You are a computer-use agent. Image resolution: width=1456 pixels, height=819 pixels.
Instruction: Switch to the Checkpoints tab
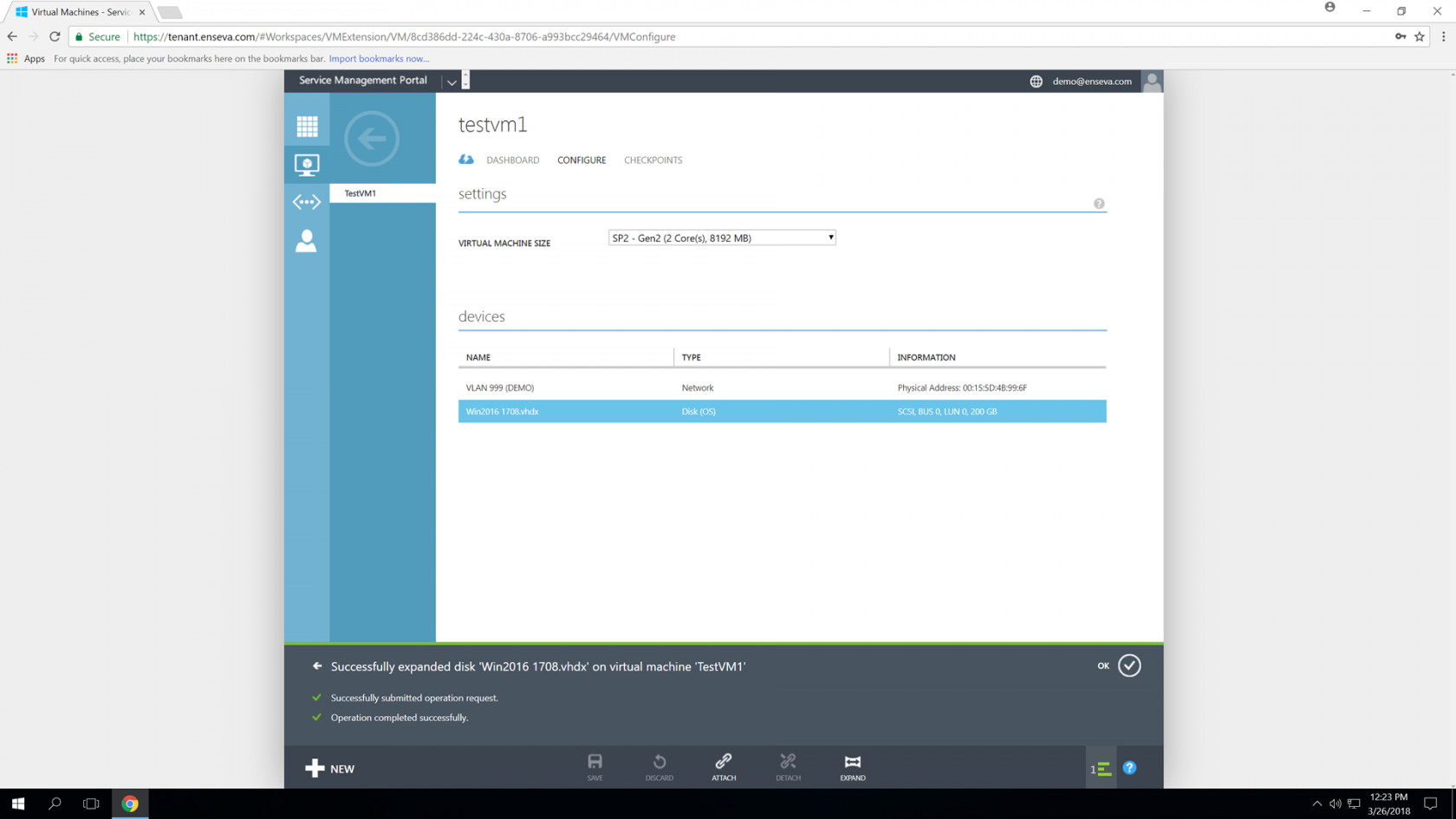tap(653, 160)
